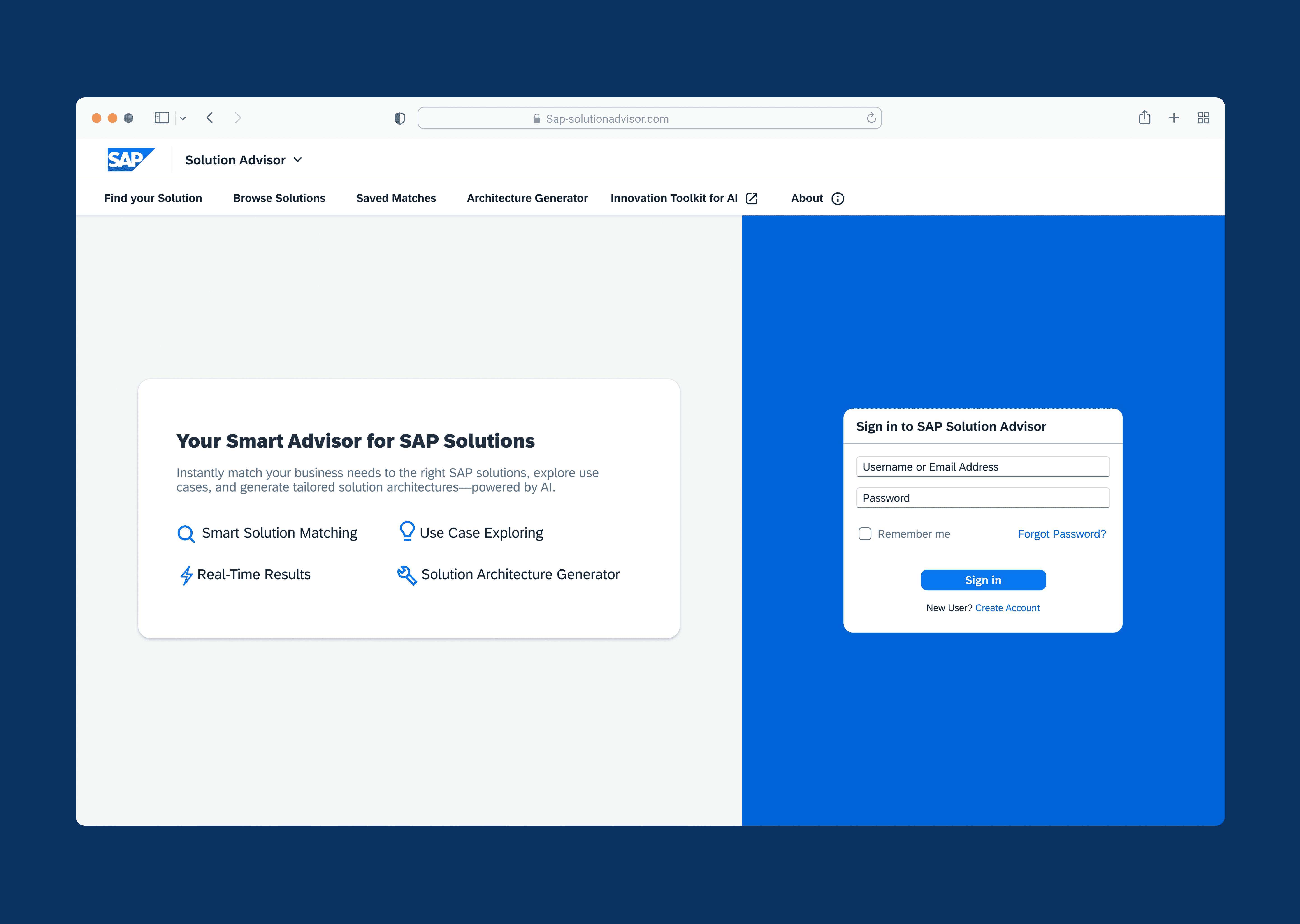Click the external link icon beside Innovation Toolkit
Image resolution: width=1300 pixels, height=924 pixels.
click(751, 199)
